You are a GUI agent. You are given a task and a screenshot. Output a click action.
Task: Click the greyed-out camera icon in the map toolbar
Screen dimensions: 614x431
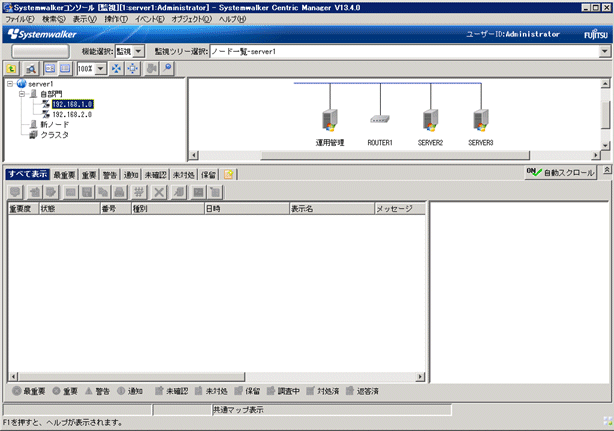(151, 69)
